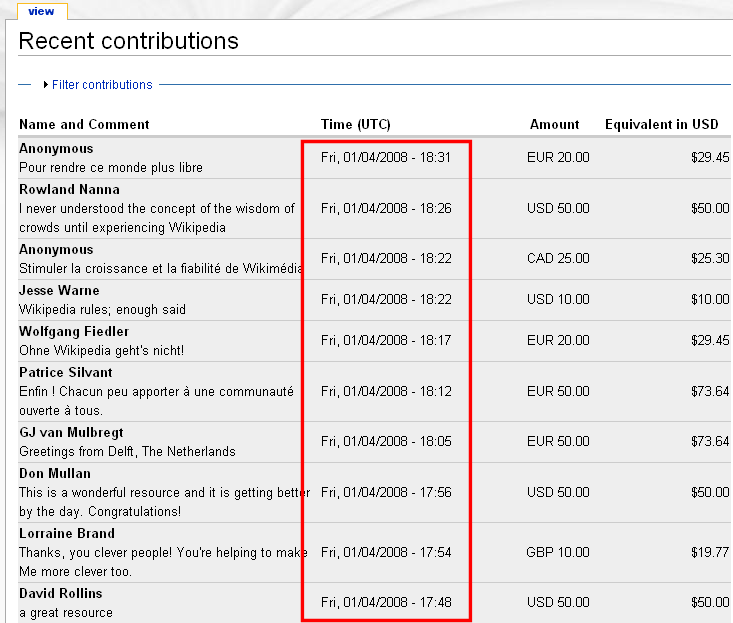Select the time Fri, 01/04/2008 - 18:26

(x=386, y=208)
